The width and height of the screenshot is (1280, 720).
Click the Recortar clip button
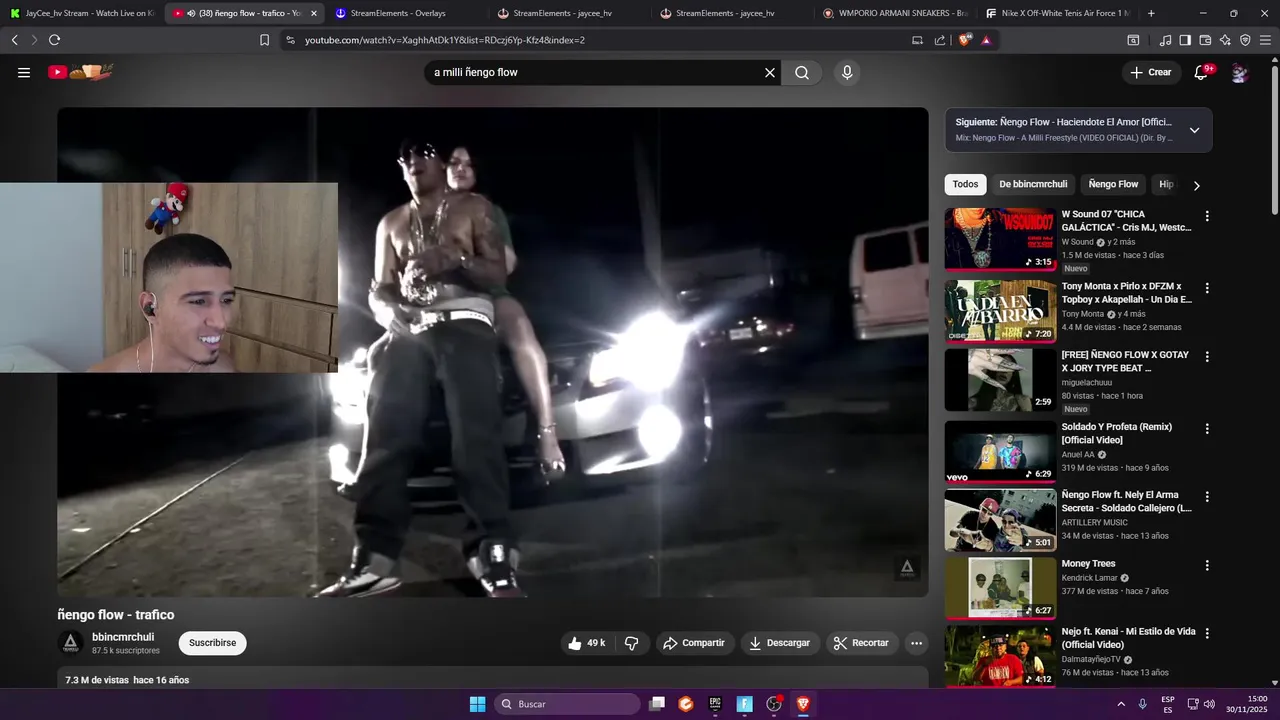click(x=862, y=643)
